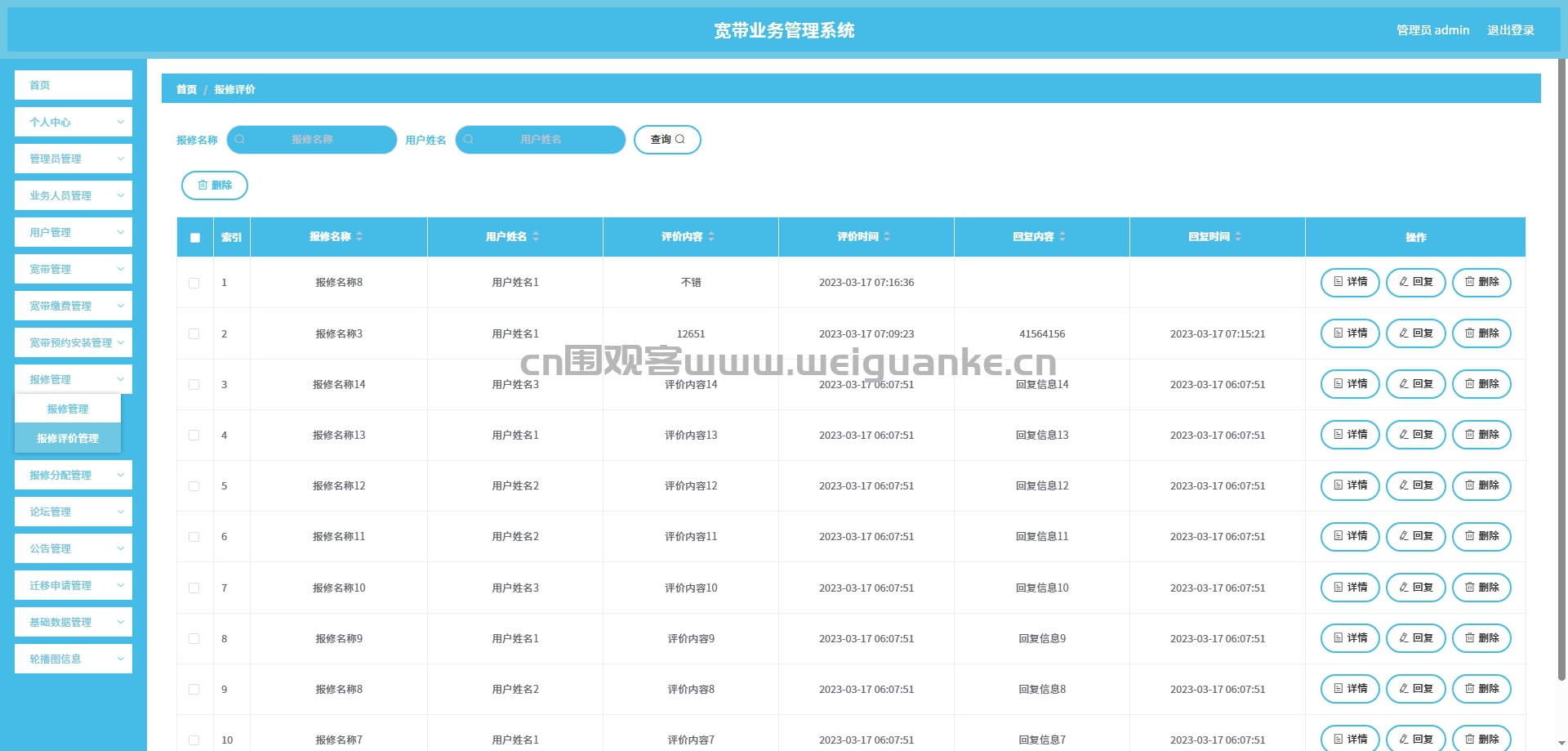Click the batch 删除 button above table
1568x751 pixels.
214,186
